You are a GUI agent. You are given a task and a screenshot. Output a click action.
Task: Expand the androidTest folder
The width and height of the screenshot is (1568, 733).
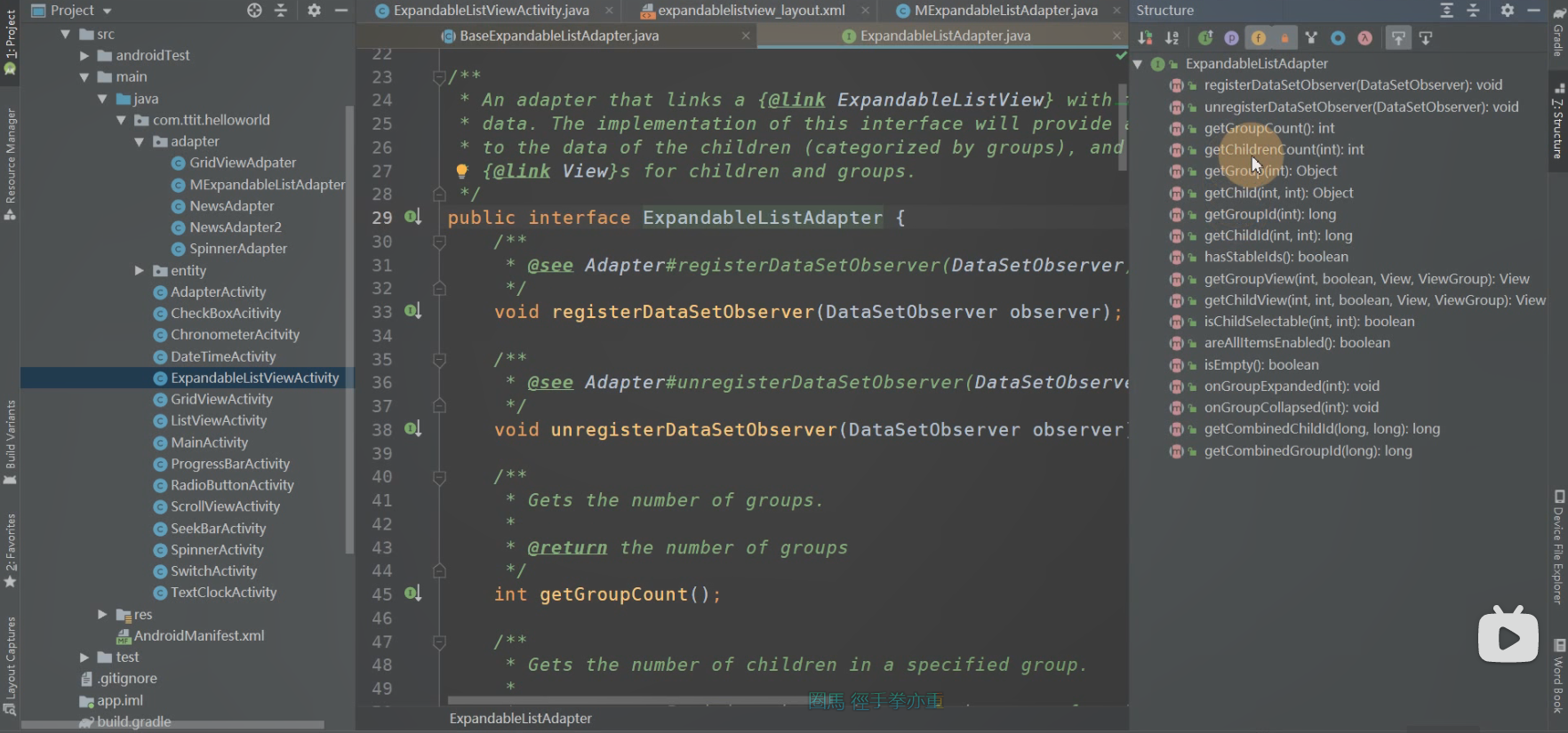tap(84, 55)
